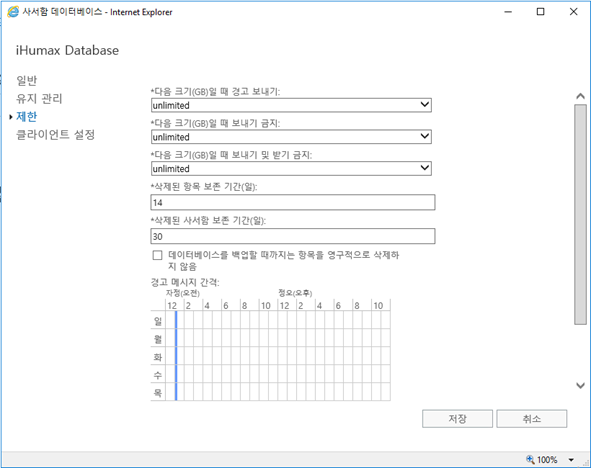Open the 100% zoom level dropdown arrow
Viewport: 591px width, 468px height.
click(x=571, y=460)
